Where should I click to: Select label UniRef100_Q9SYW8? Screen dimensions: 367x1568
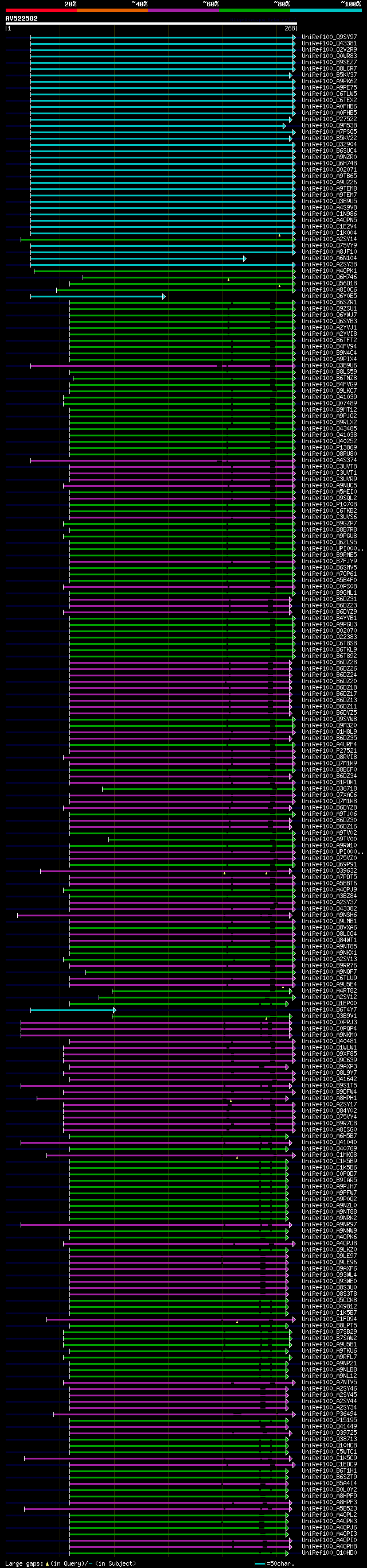tap(329, 719)
